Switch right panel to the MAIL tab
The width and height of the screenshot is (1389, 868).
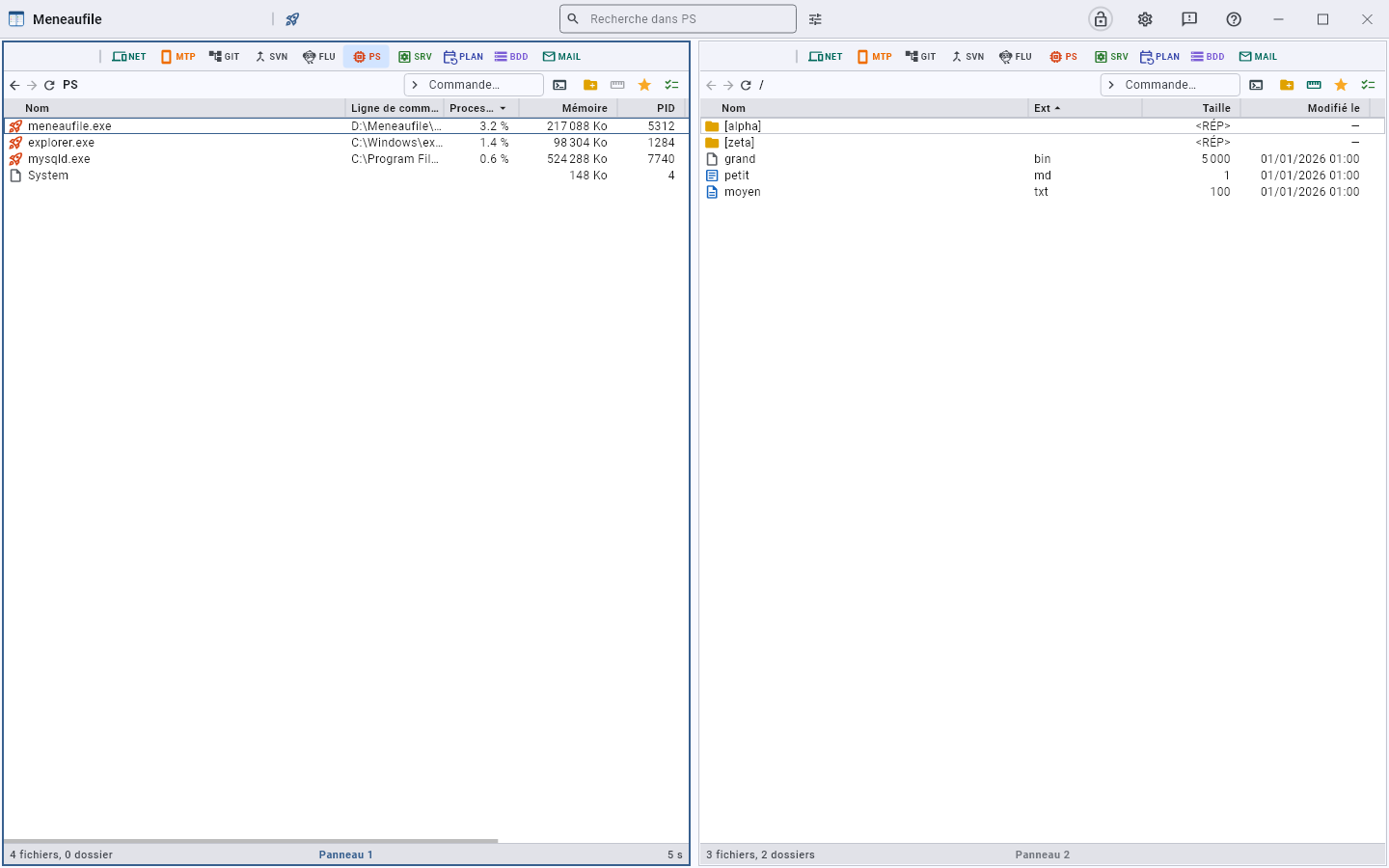(1258, 57)
